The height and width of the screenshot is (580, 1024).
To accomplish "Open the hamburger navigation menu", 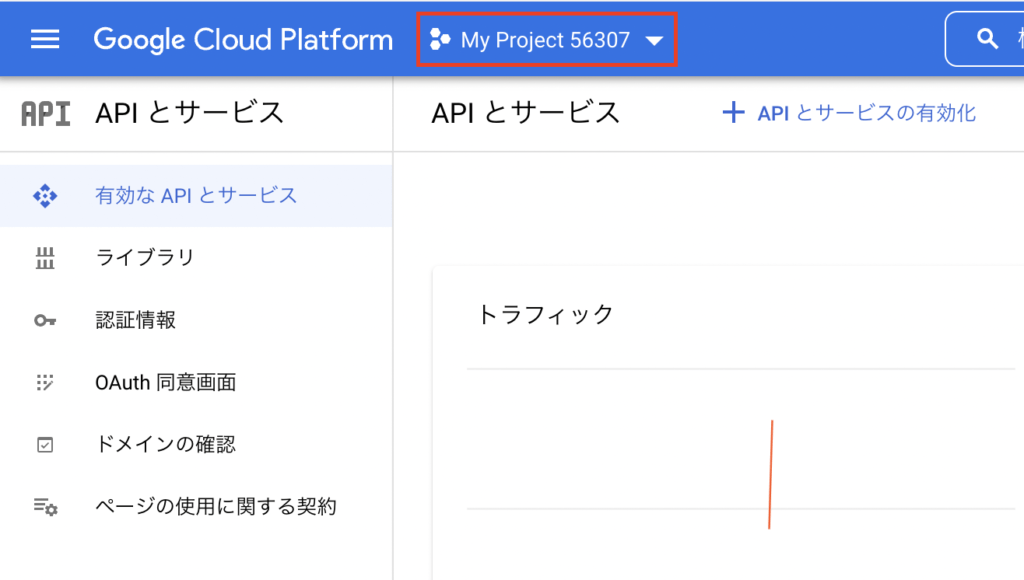I will (x=46, y=40).
